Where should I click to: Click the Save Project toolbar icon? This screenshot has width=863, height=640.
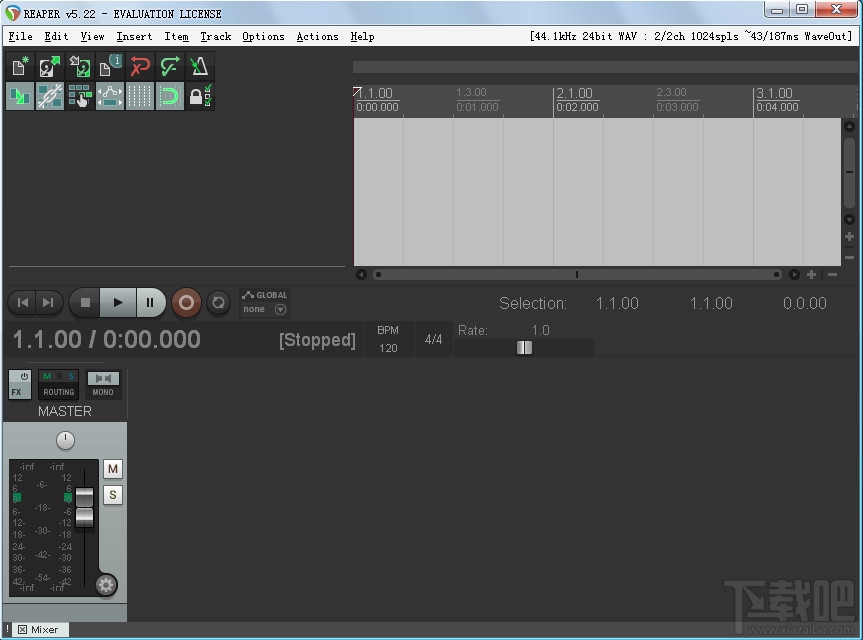click(x=80, y=67)
